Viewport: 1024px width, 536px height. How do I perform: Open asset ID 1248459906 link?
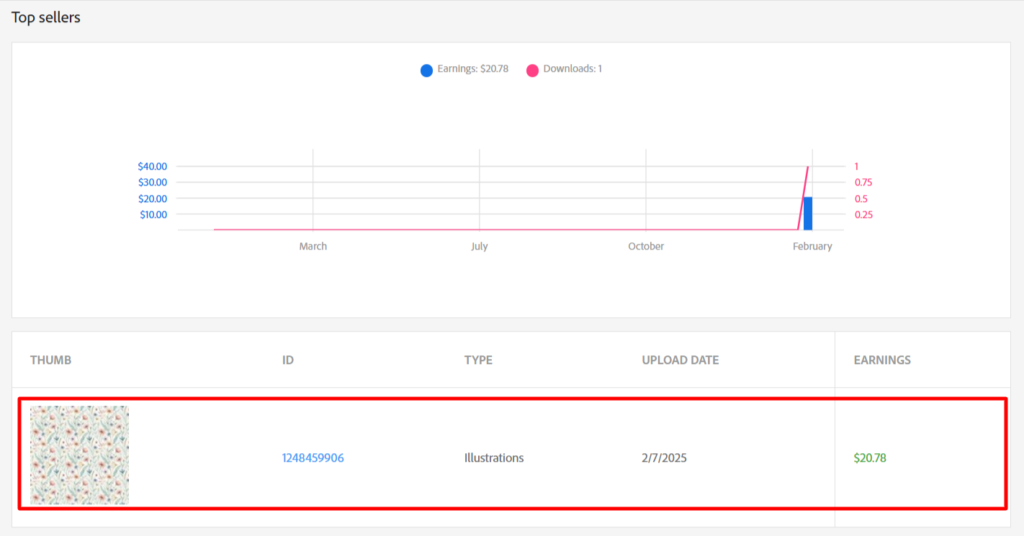click(313, 458)
